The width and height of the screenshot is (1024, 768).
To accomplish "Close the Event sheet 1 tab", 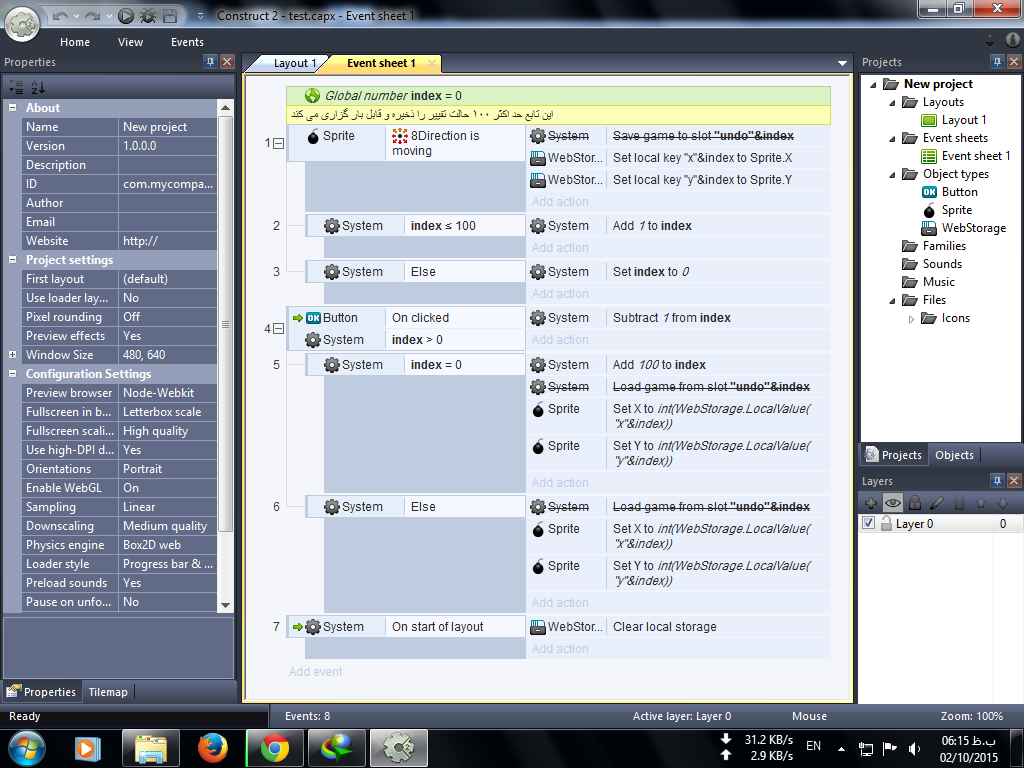I will coord(432,63).
